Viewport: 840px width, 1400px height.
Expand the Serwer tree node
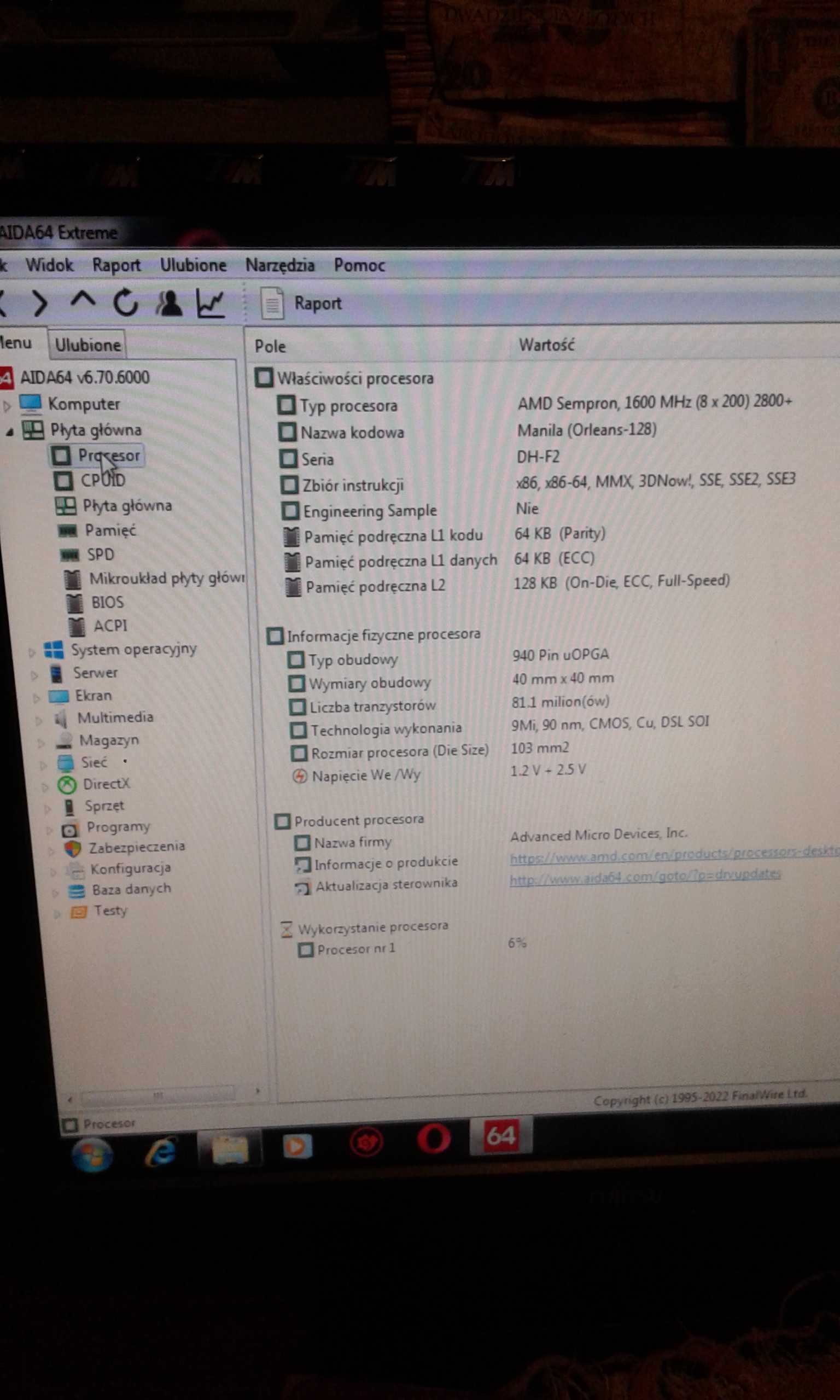tap(34, 675)
